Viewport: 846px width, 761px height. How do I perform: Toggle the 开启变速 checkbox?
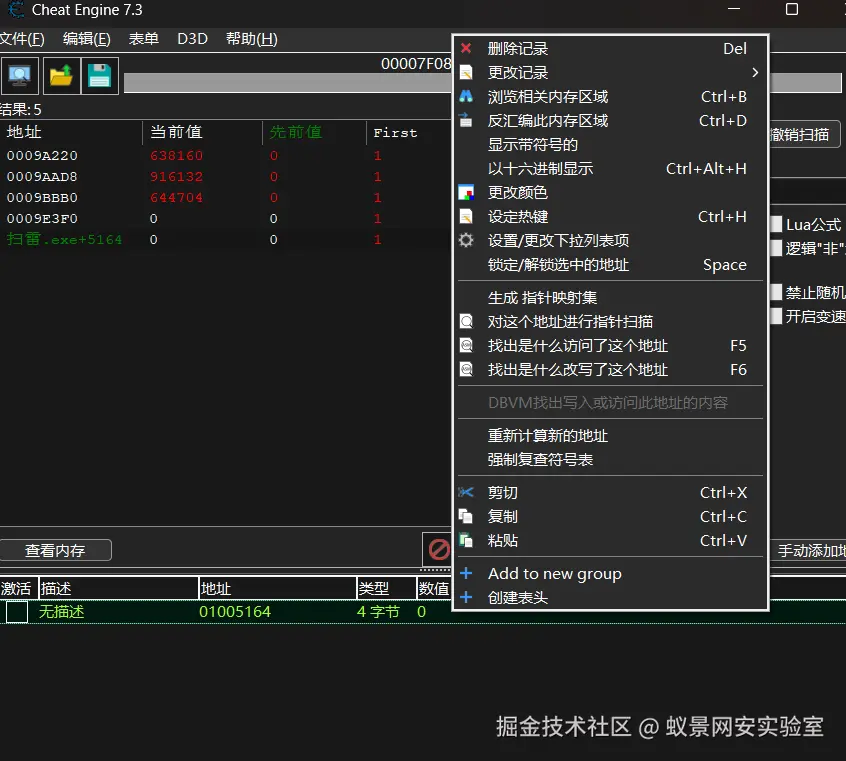point(776,316)
